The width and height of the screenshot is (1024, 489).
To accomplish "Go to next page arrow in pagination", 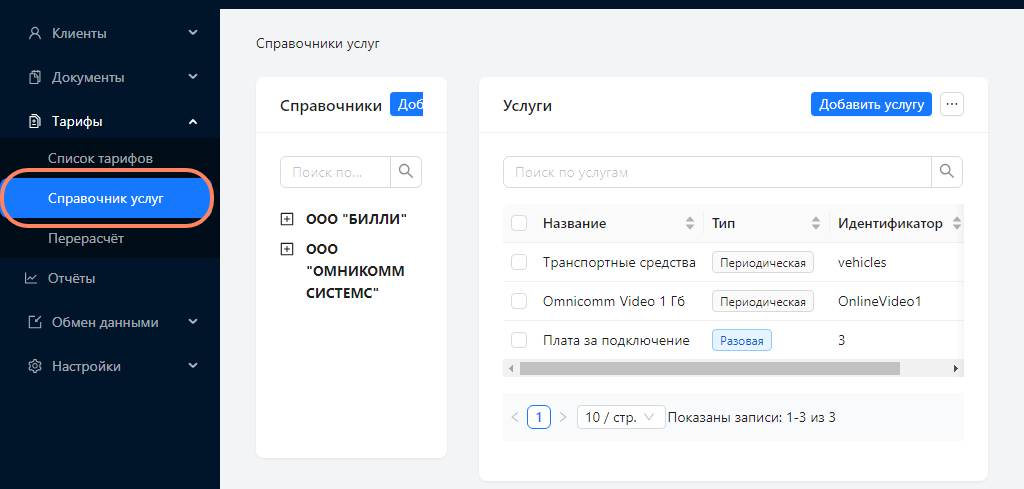I will (563, 417).
